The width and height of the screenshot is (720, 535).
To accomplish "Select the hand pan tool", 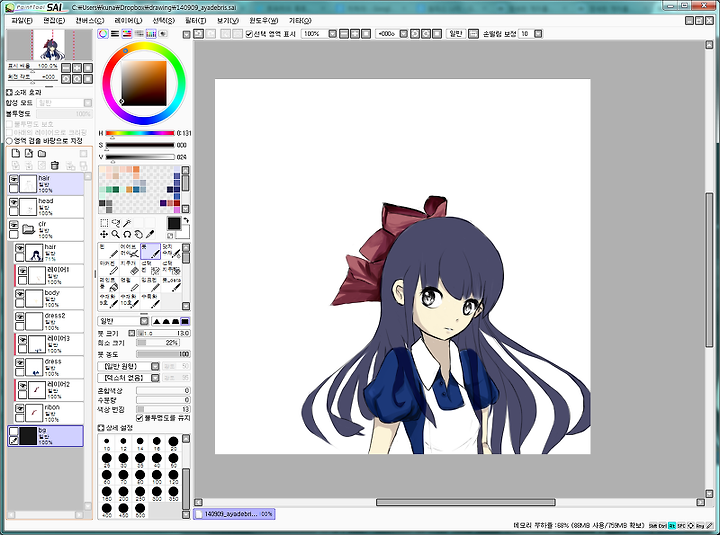I will pos(138,234).
